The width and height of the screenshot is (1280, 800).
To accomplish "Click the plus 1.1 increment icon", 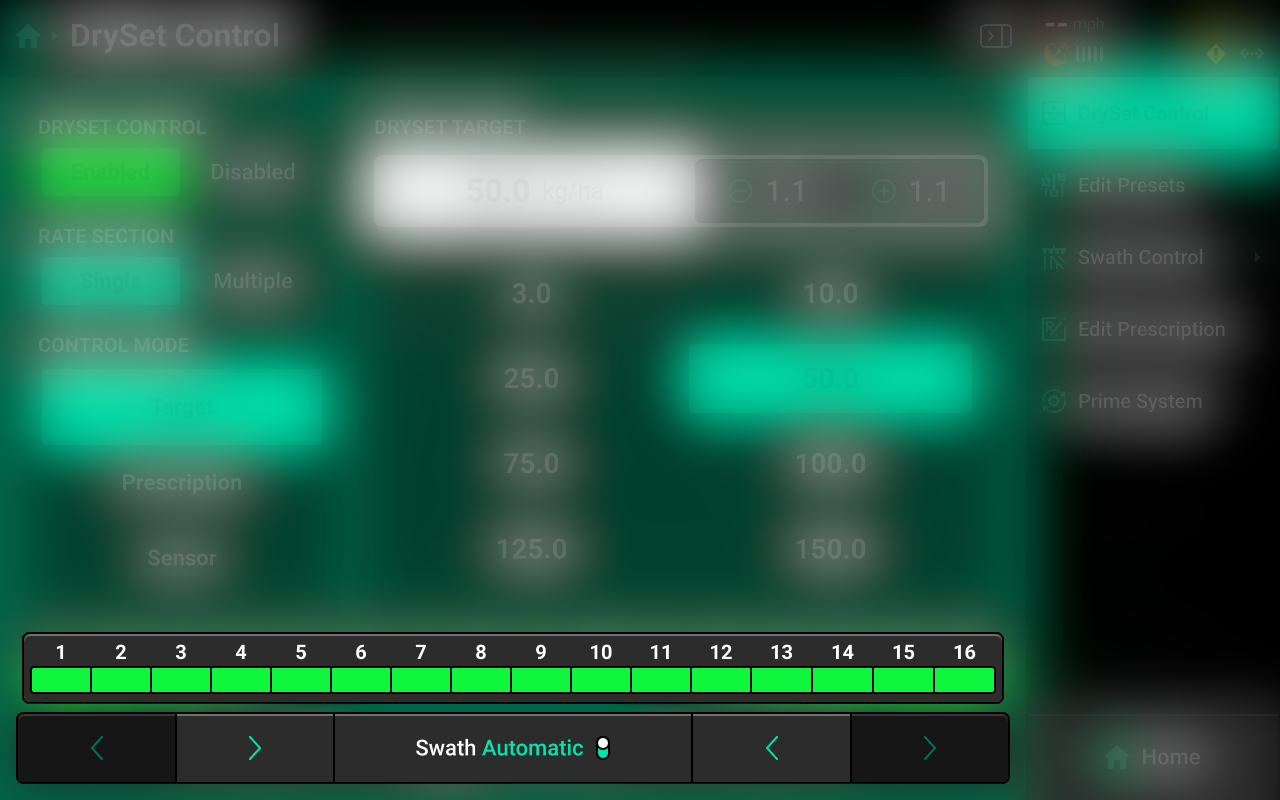I will (883, 191).
